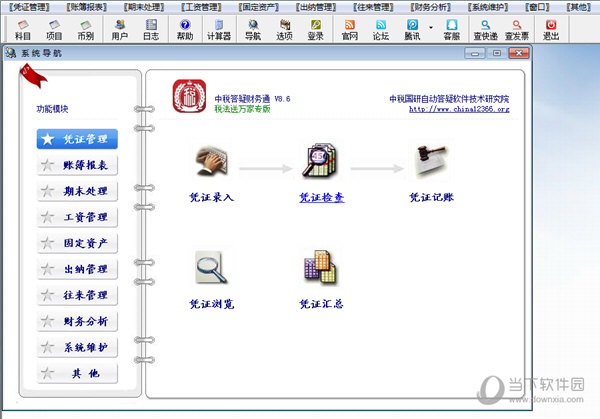Open the [系统维护] menu
Screen dimensions: 600x419
coord(488,7)
